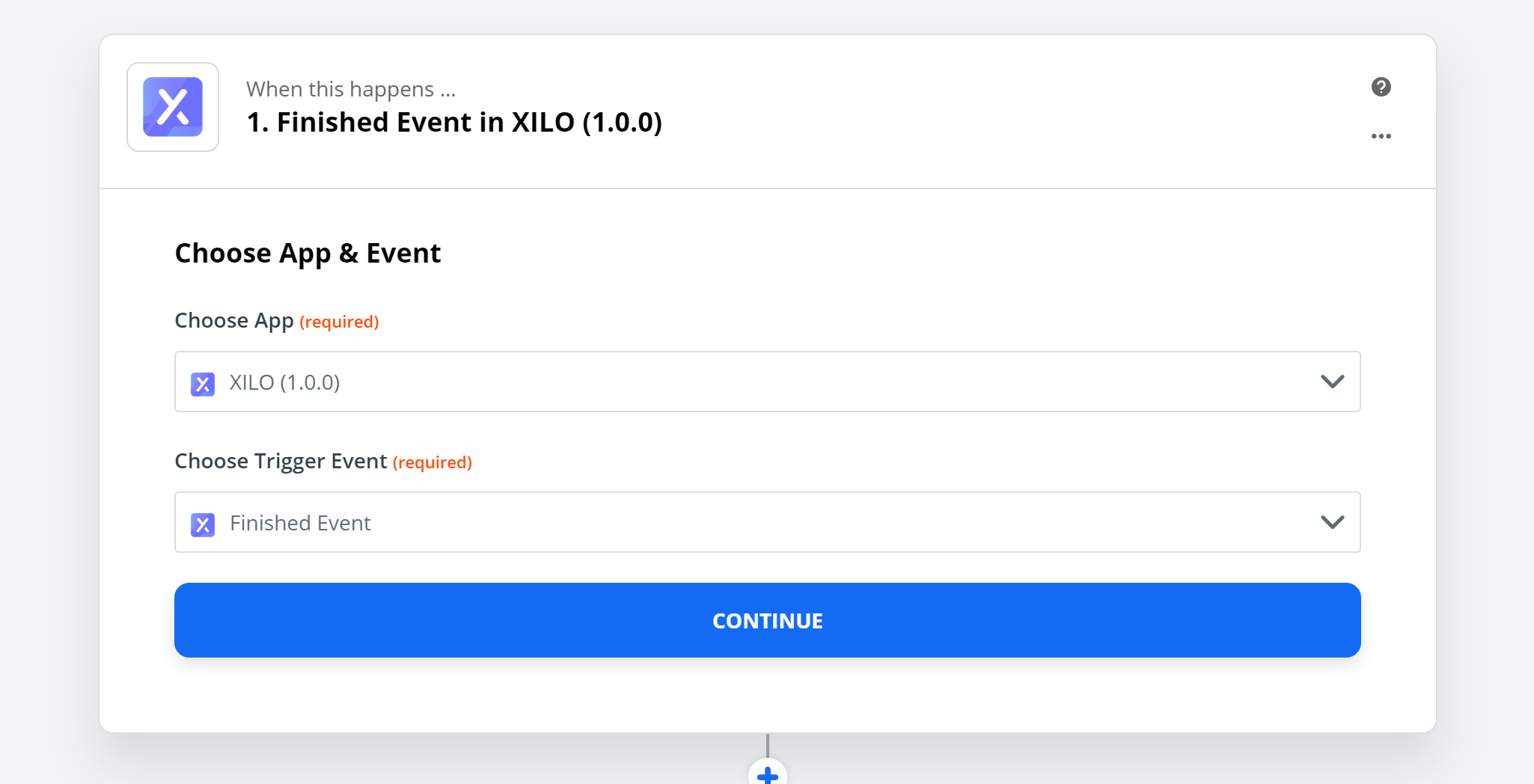The width and height of the screenshot is (1534, 784).
Task: Click the ellipsis icon near the help button
Action: (1381, 136)
